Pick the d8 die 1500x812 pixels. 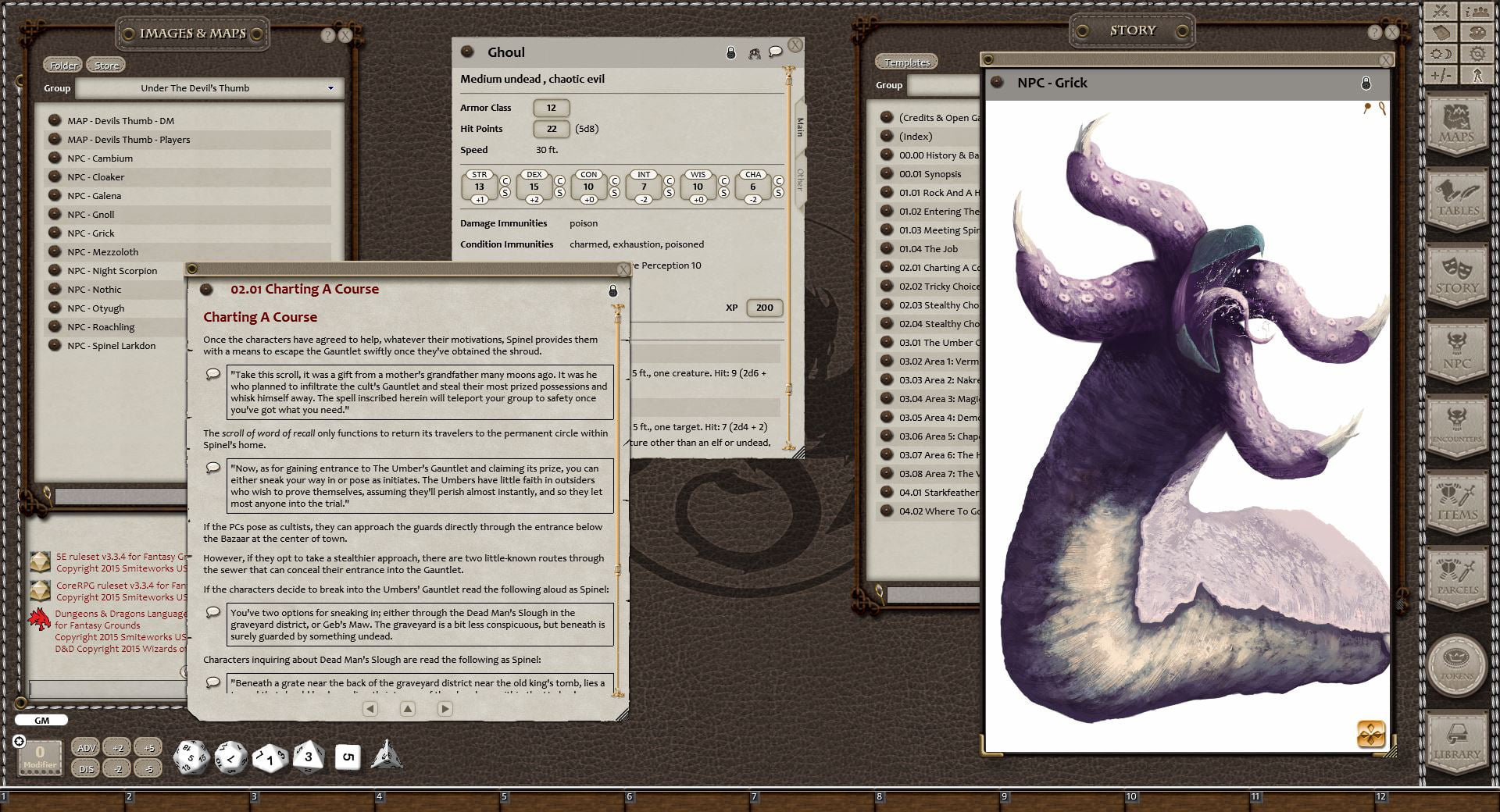pos(308,757)
